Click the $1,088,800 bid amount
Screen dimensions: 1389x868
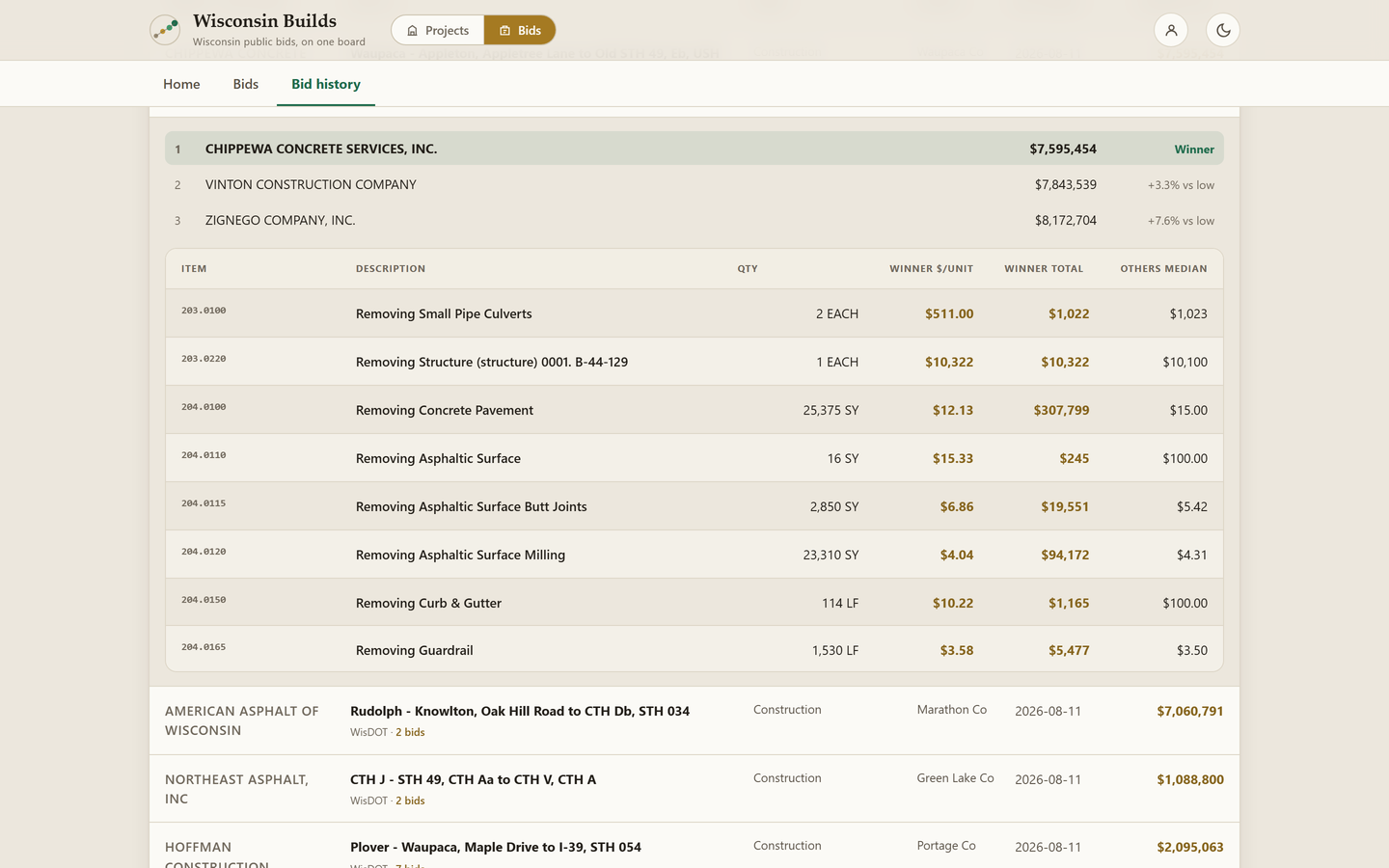1190,779
